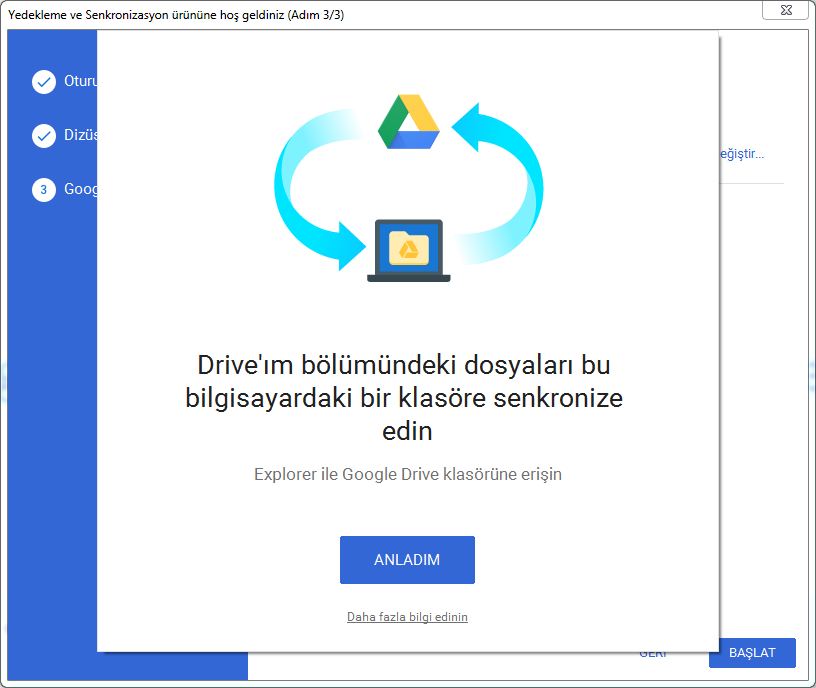Click the partially hidden GERİ button
Image resolution: width=816 pixels, height=688 pixels.
coord(653,655)
